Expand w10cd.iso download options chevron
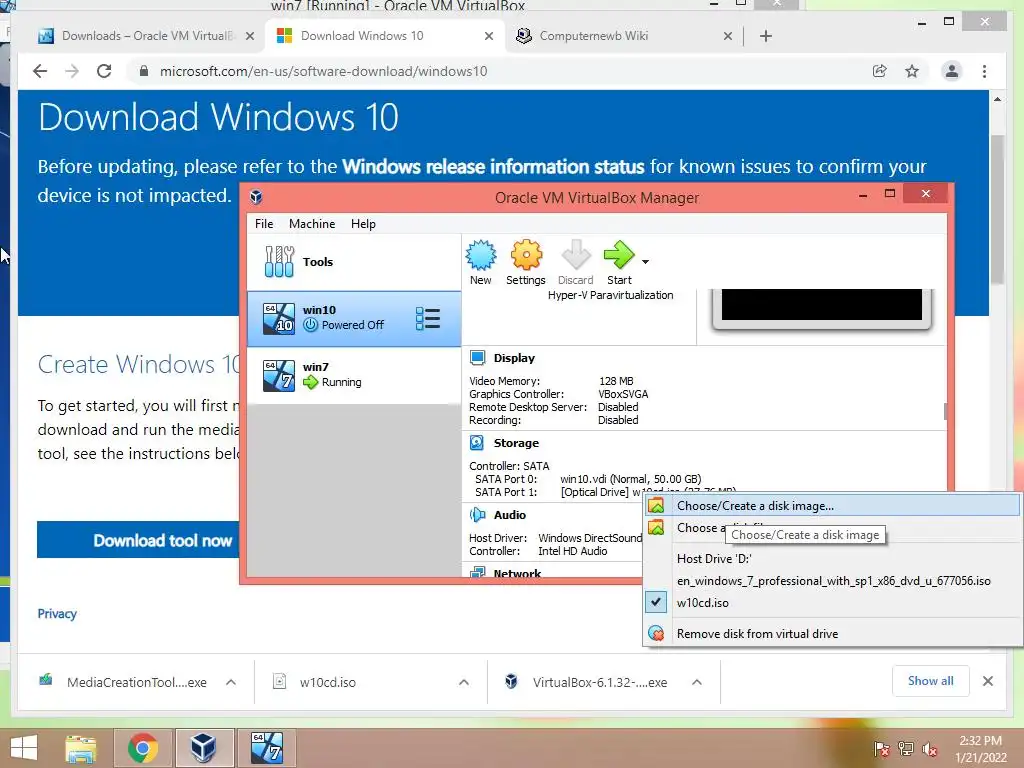Screen dimensions: 1024x768 (464, 682)
